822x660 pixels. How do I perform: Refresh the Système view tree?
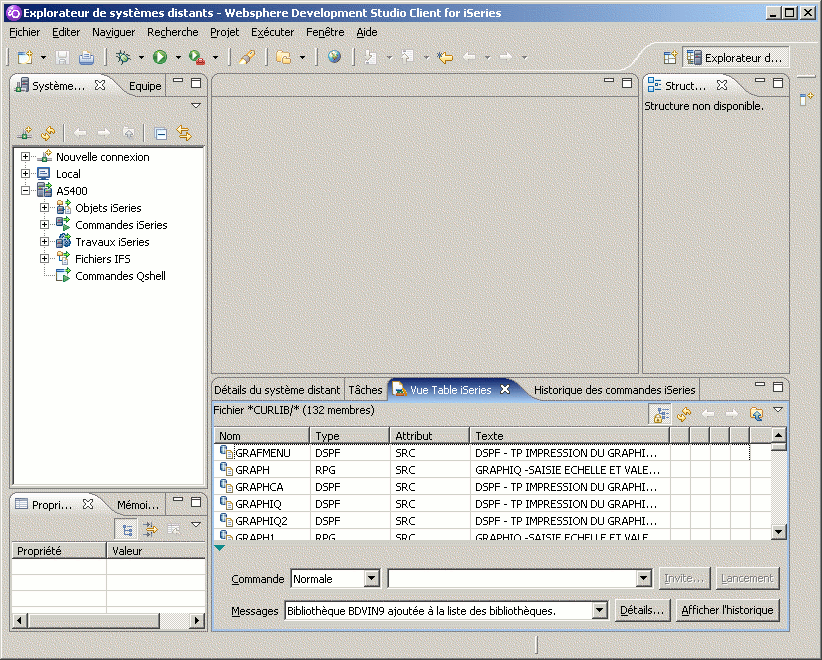(48, 133)
